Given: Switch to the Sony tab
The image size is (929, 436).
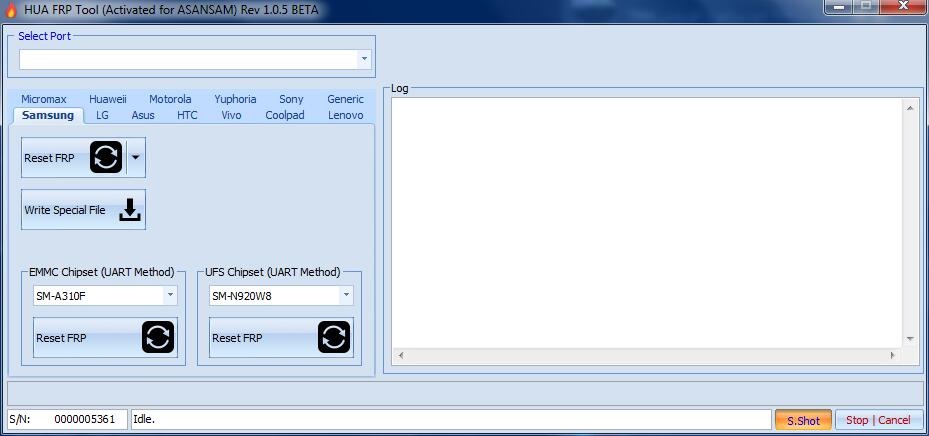Looking at the screenshot, I should (291, 99).
